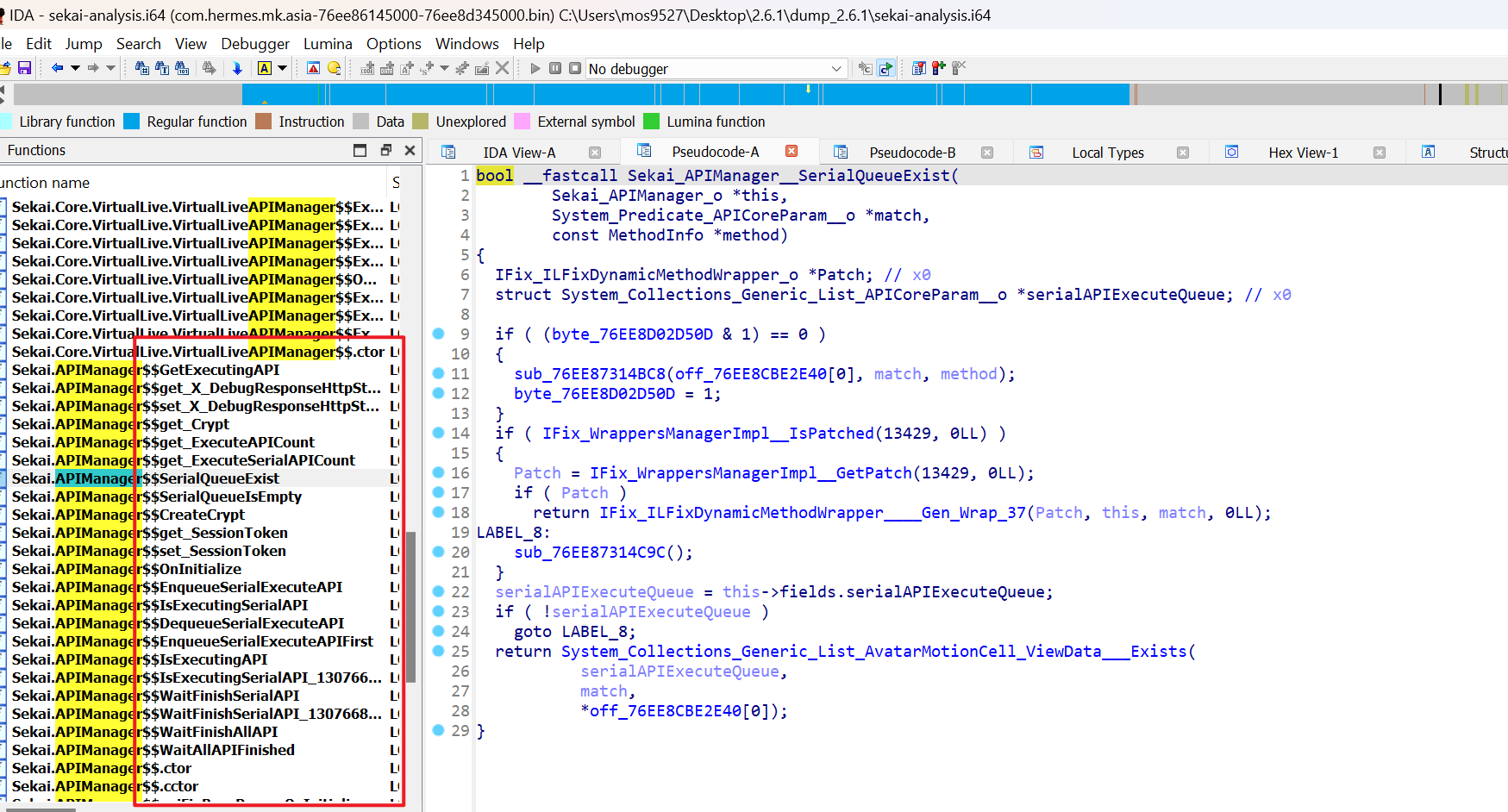Open the back navigation history dropdown

tap(75, 68)
